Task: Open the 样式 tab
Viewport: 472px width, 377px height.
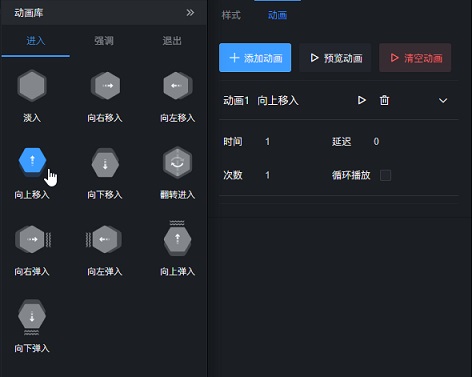Action: [231, 15]
